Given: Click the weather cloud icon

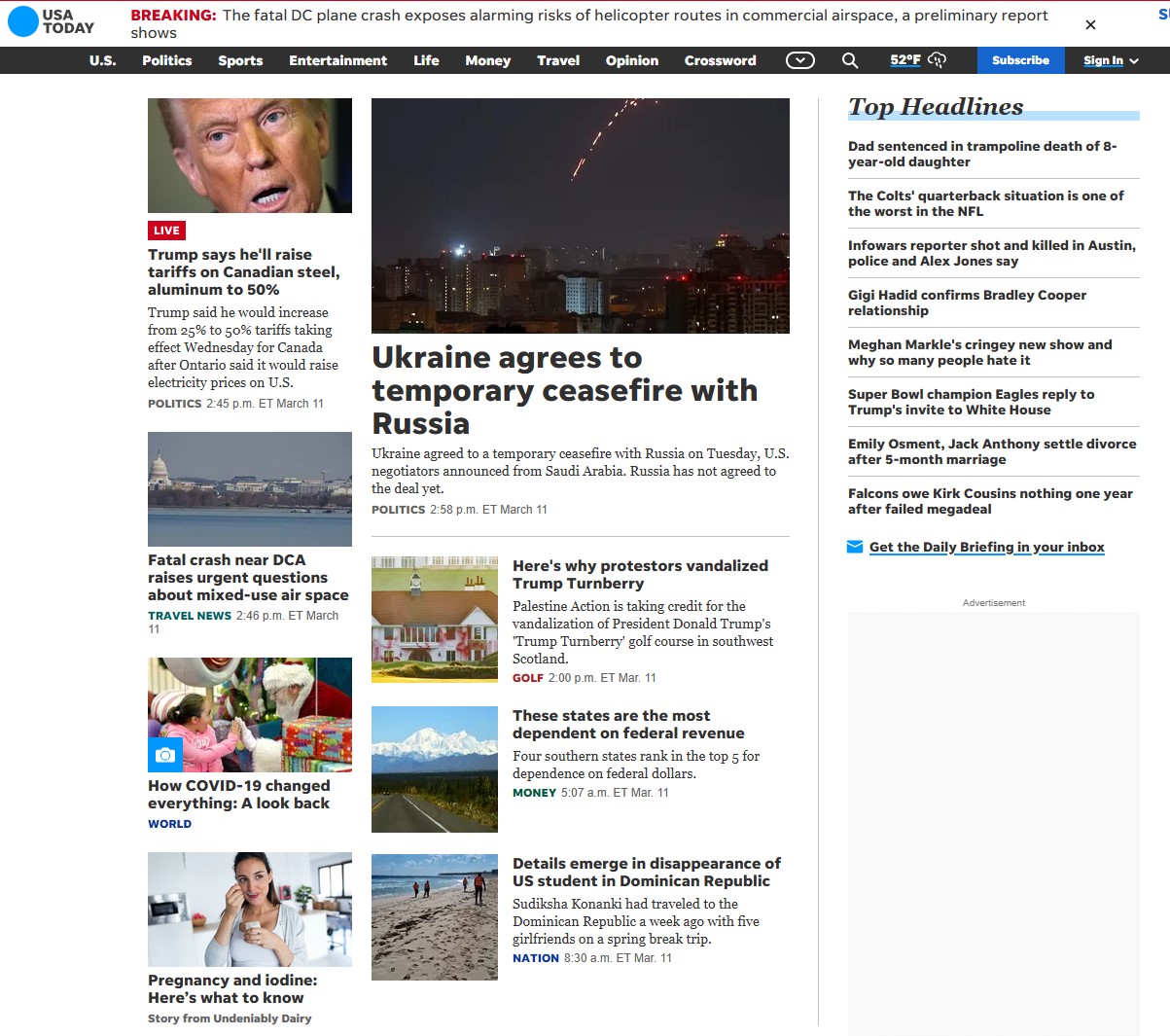Looking at the screenshot, I should 937,60.
